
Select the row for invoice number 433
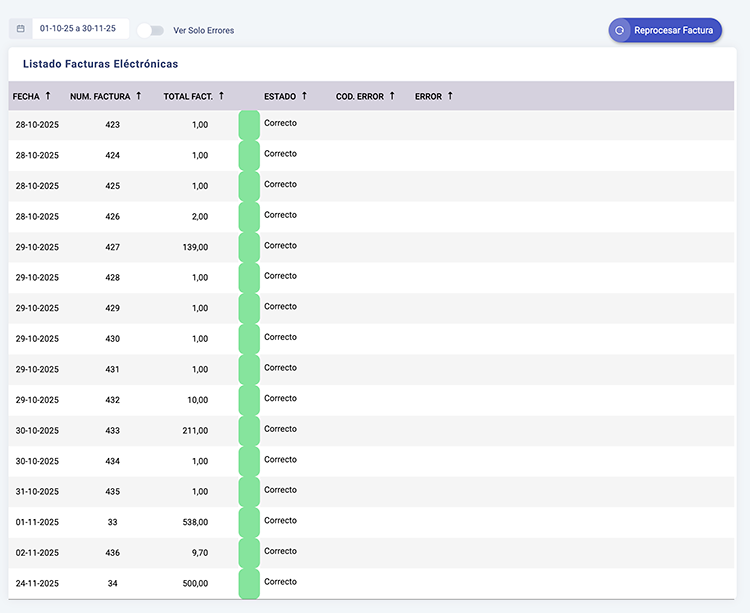112,431
